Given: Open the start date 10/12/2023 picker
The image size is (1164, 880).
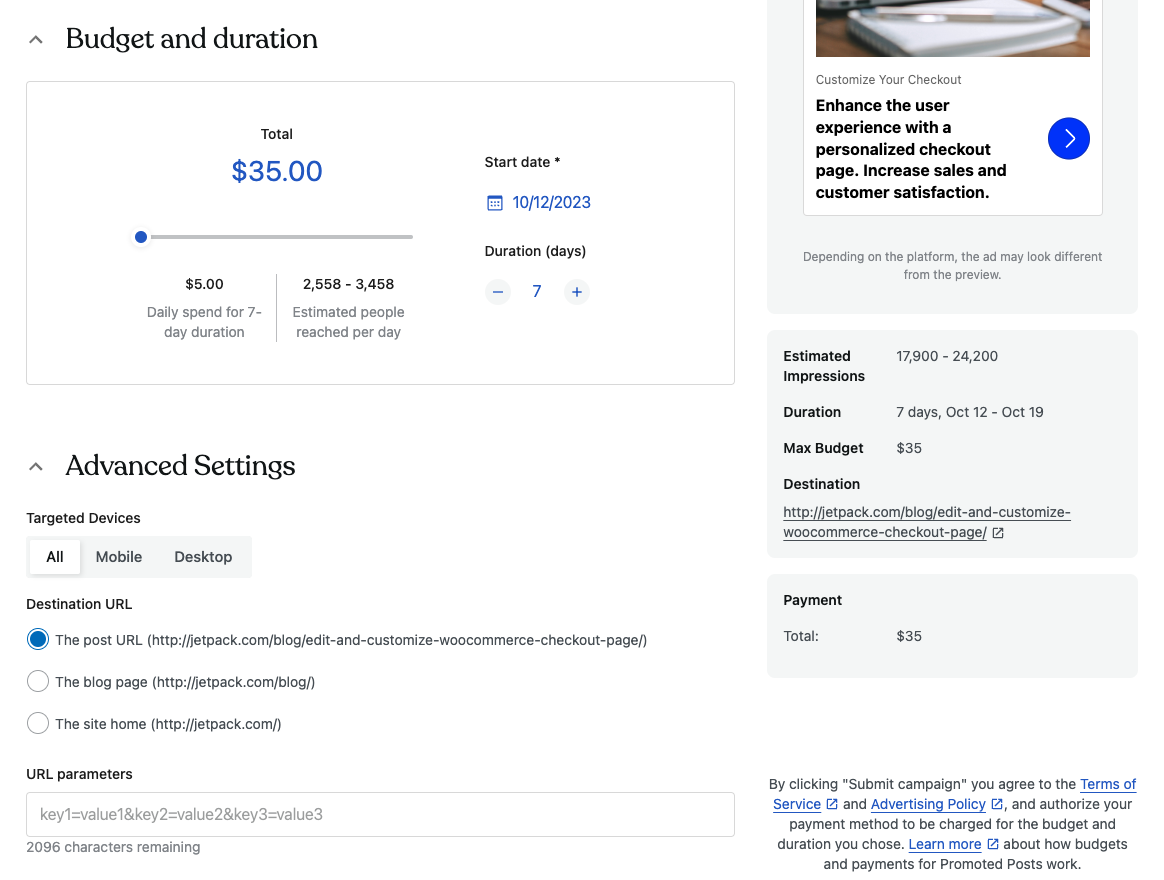Looking at the screenshot, I should (x=551, y=203).
